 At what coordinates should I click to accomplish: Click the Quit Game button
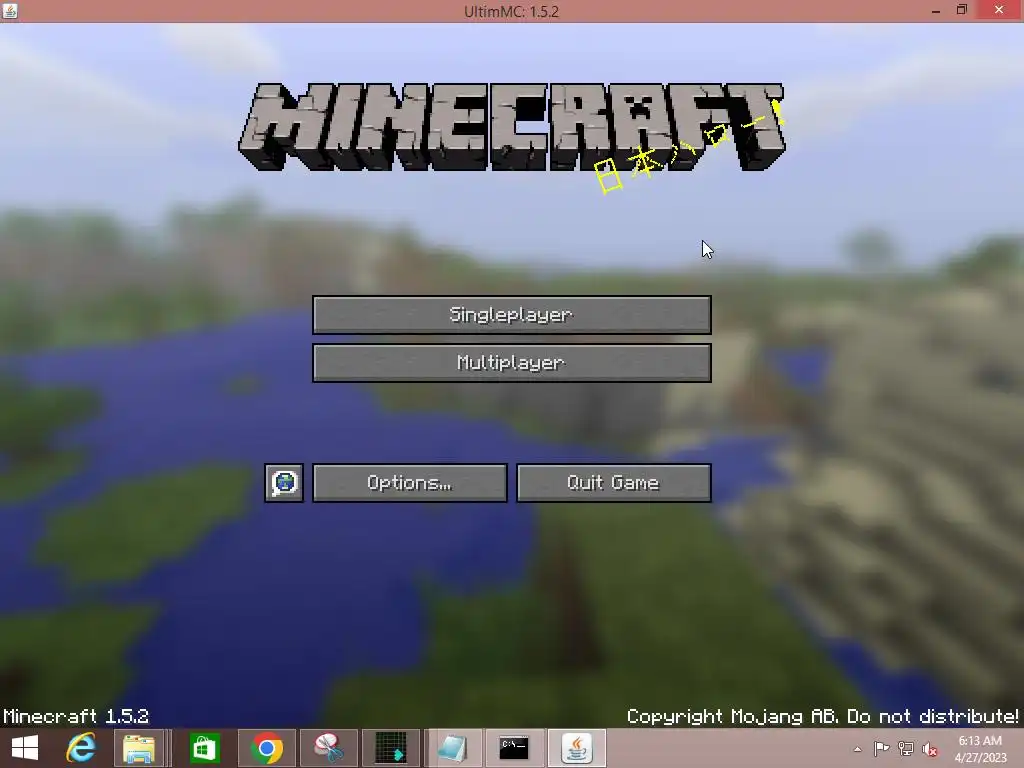point(614,483)
